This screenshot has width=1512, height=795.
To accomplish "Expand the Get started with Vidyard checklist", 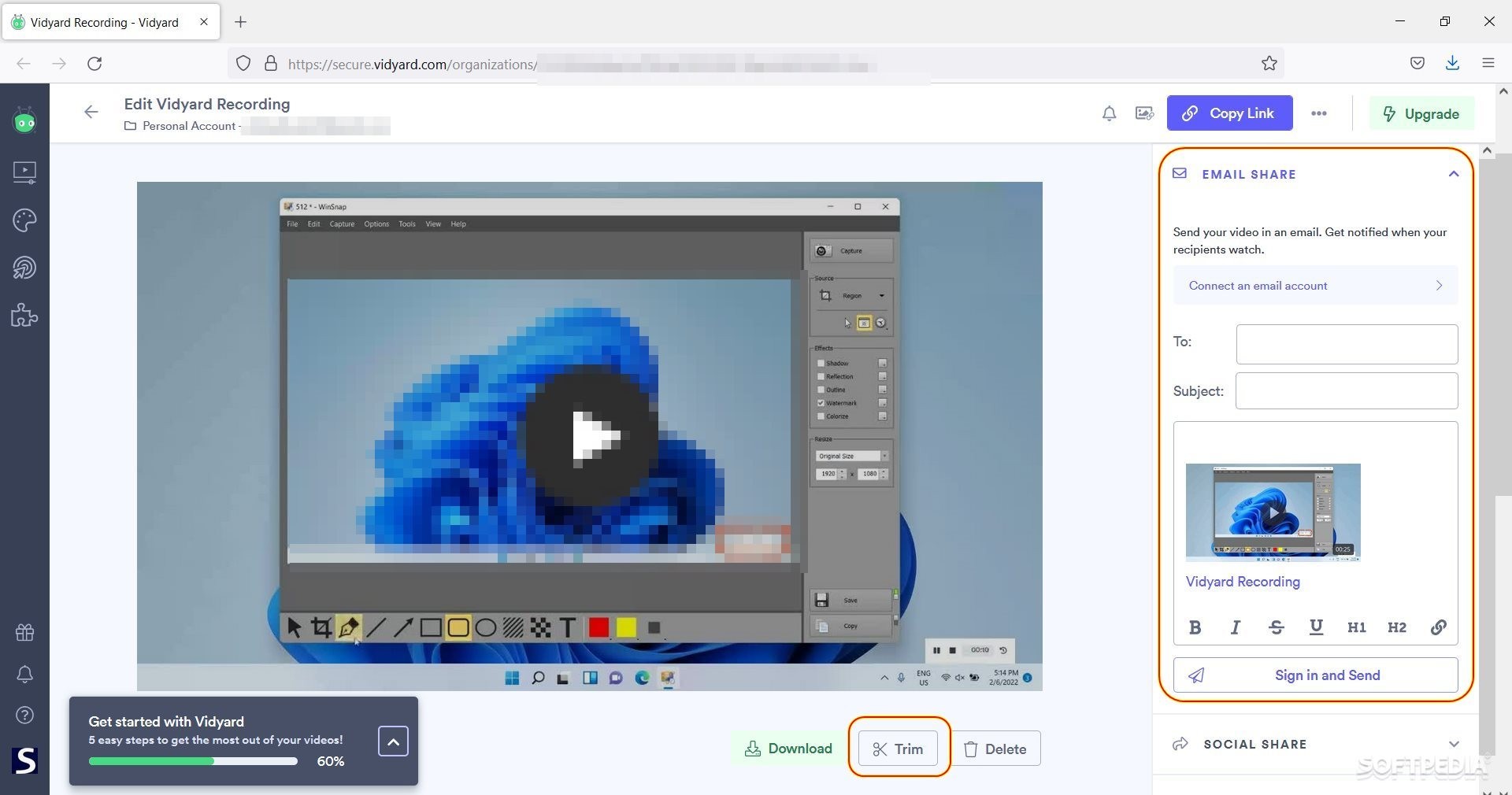I will (393, 741).
